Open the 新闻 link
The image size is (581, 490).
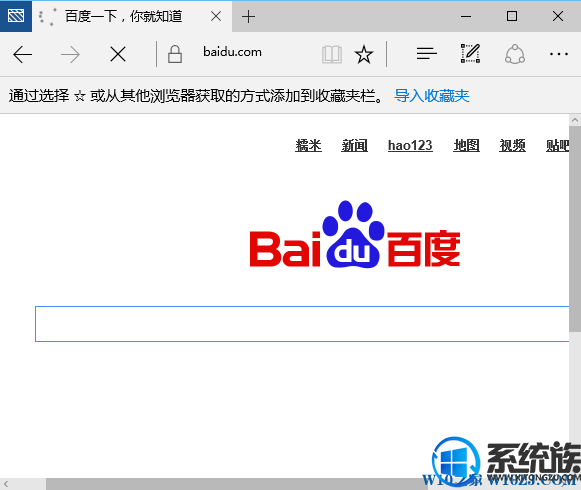tap(354, 145)
